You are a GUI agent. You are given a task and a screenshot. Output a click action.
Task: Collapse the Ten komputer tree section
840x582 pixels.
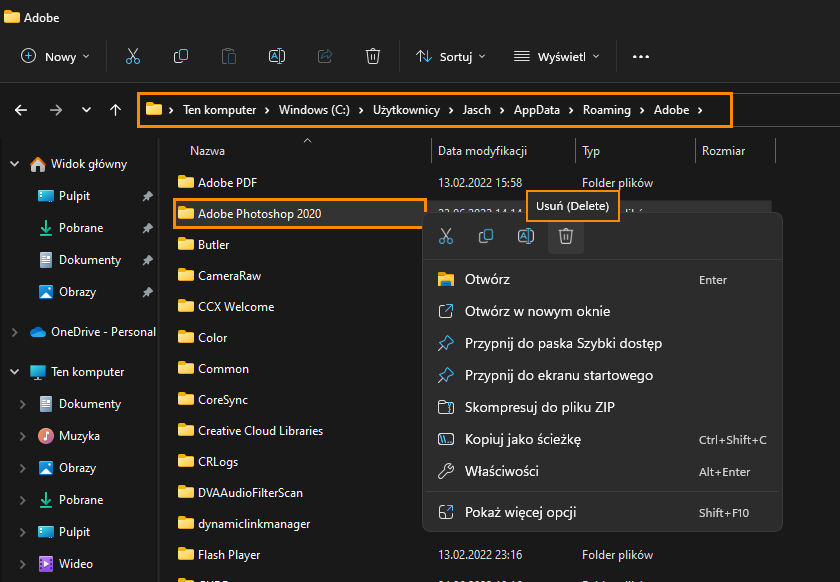click(15, 372)
